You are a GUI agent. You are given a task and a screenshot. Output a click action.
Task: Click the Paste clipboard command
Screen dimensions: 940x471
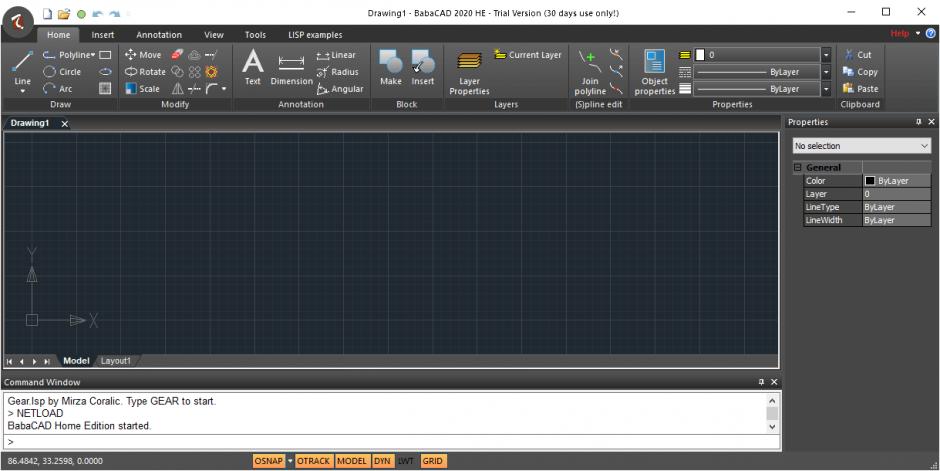tap(860, 88)
